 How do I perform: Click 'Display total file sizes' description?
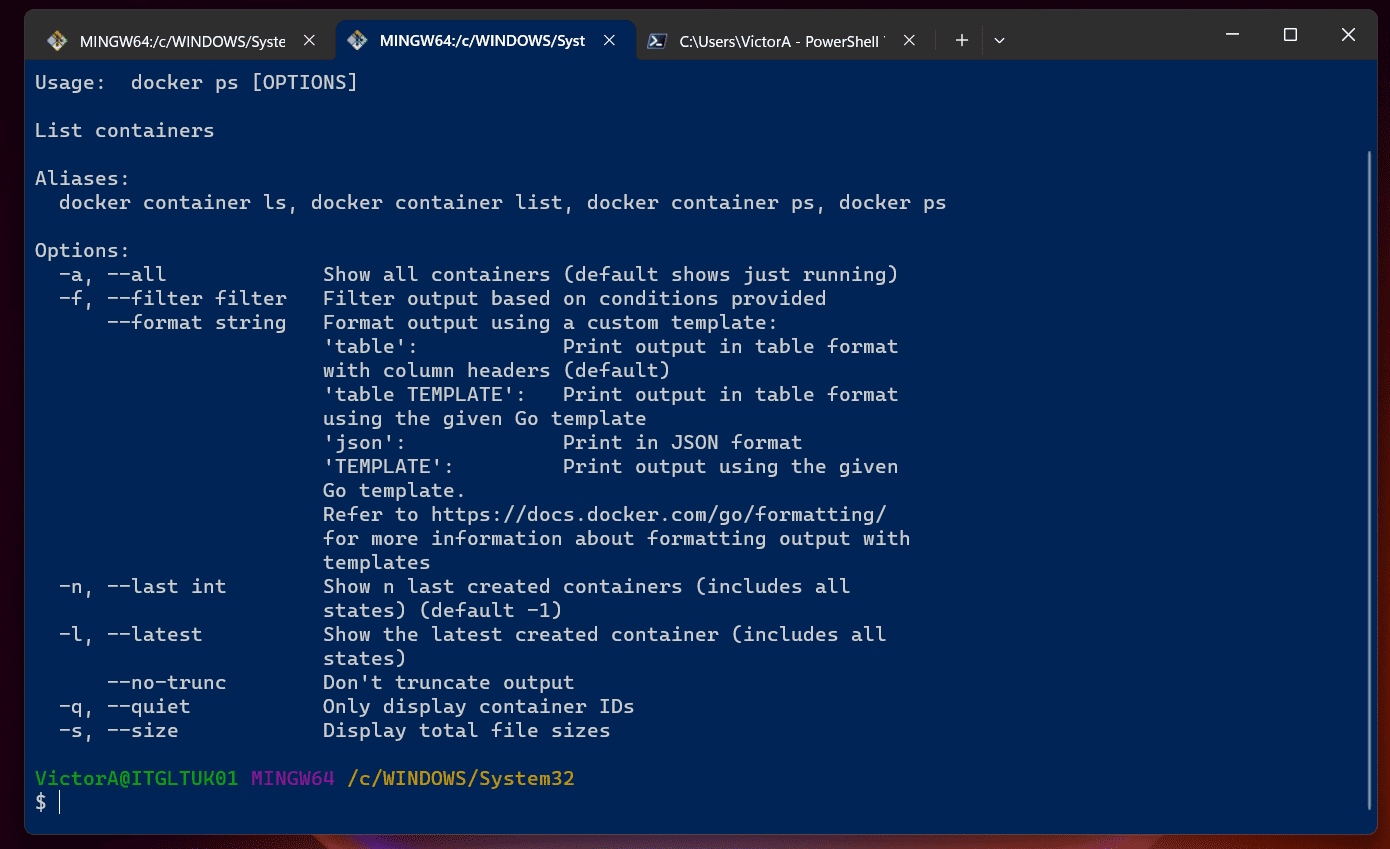(466, 730)
